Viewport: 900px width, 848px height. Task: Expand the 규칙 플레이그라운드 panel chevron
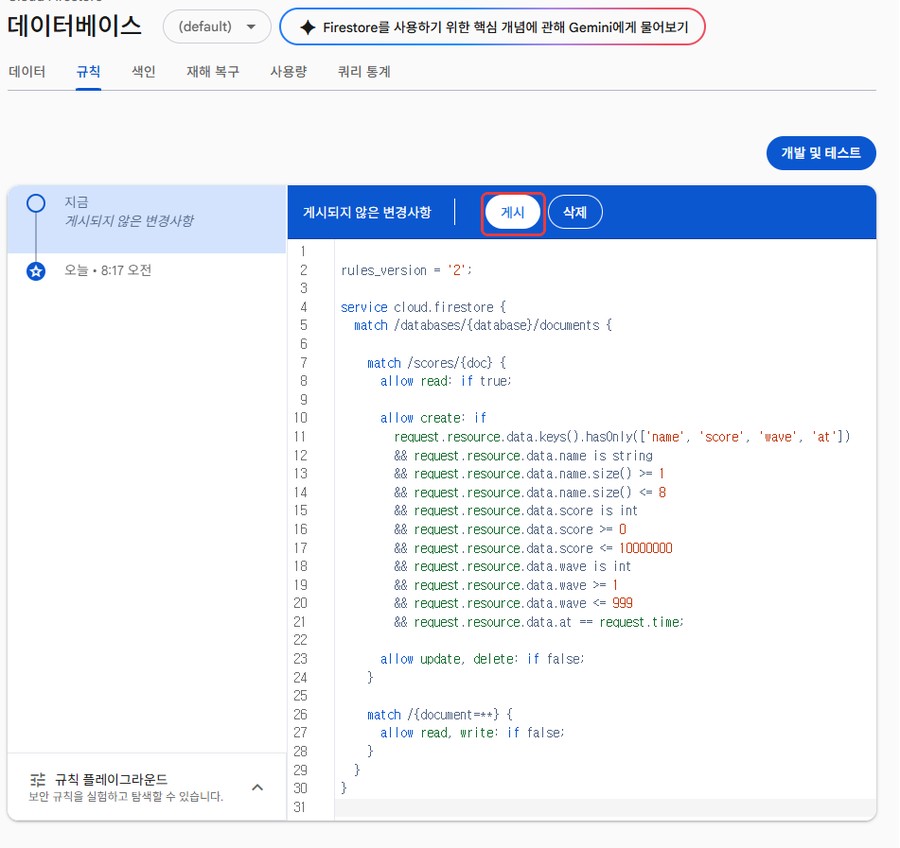coord(258,787)
